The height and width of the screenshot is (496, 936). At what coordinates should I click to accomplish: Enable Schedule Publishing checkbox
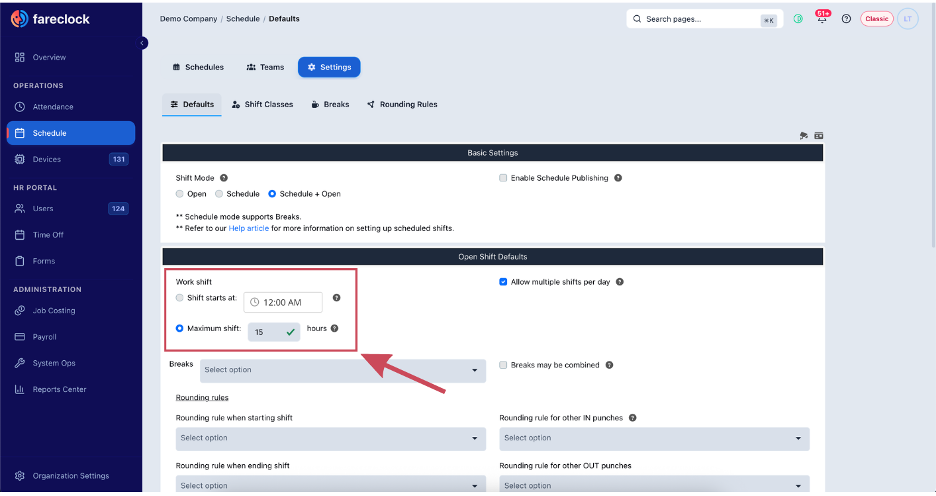tap(503, 178)
